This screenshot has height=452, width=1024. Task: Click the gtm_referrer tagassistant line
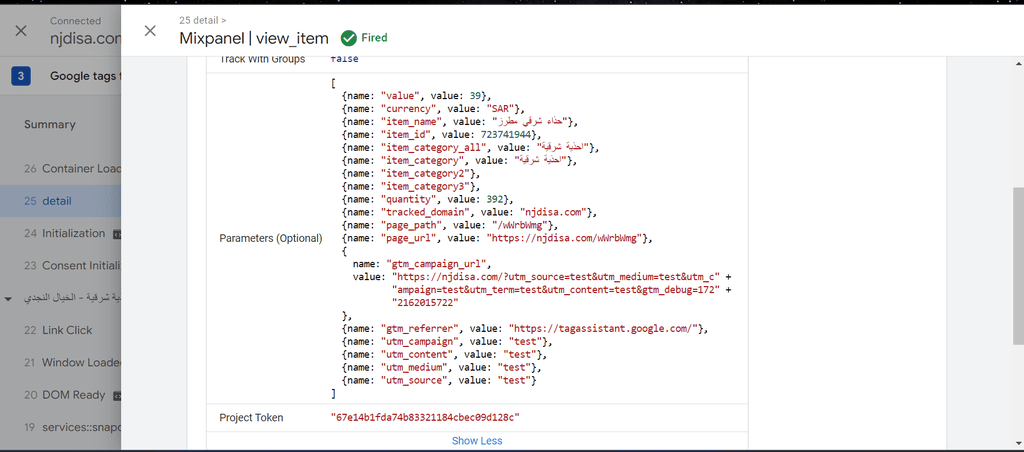point(525,329)
